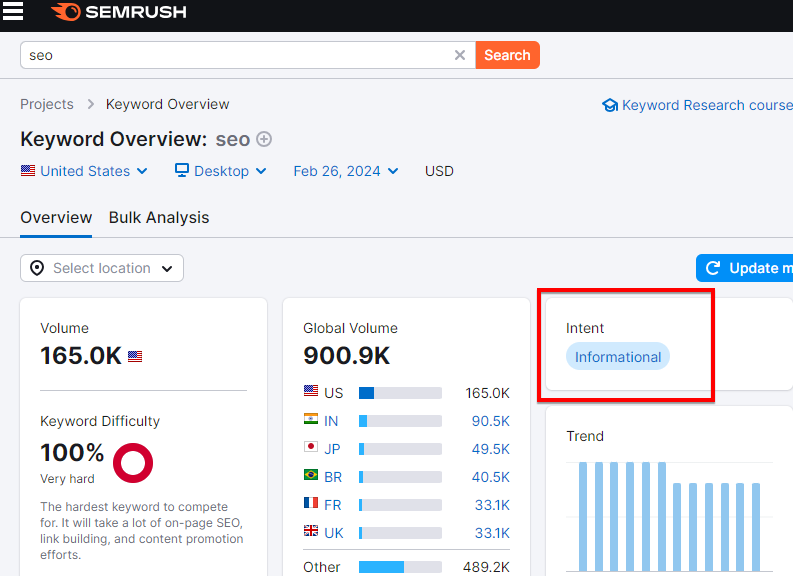Switch to the Overview tab
This screenshot has width=793, height=576.
[x=56, y=217]
